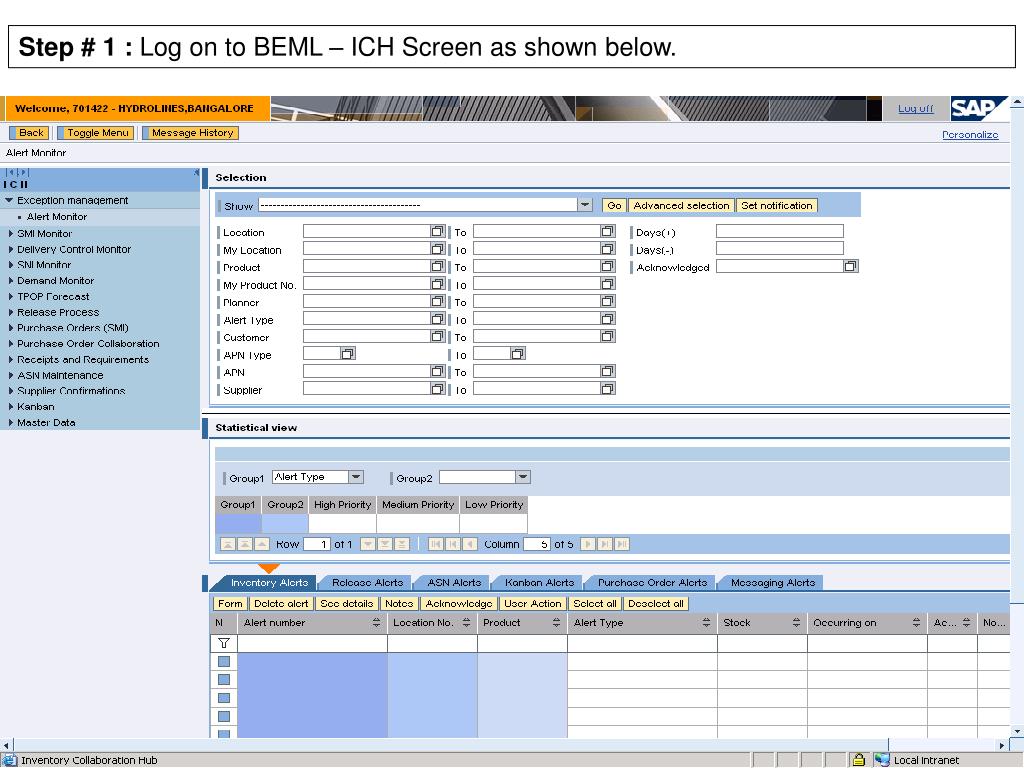The height and width of the screenshot is (768, 1024).
Task: Click the Log off link
Action: 915,108
